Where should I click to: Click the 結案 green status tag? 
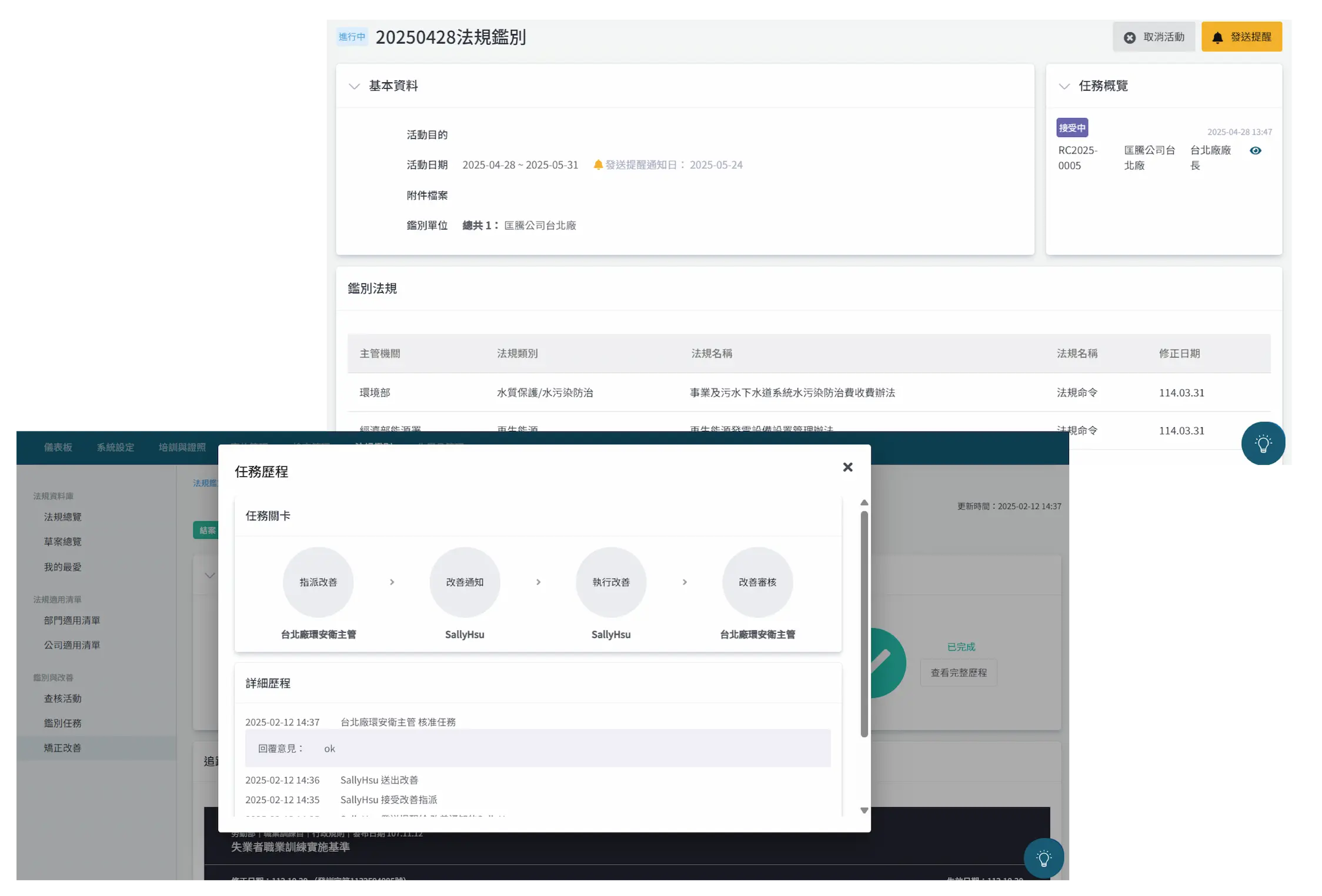pos(206,530)
